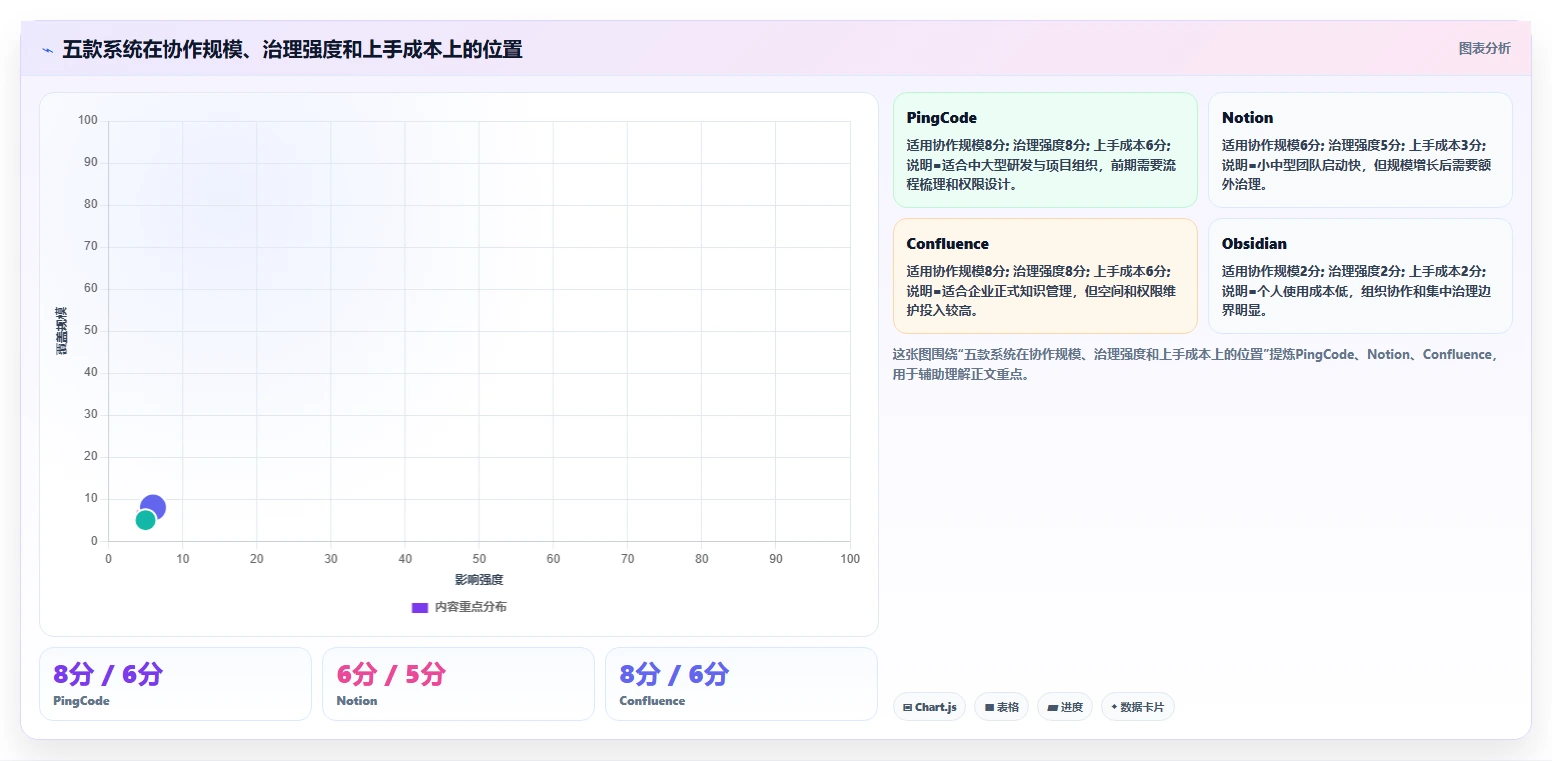Click the 内容重点分布 legend text
Image resolution: width=1552 pixels, height=761 pixels.
471,607
